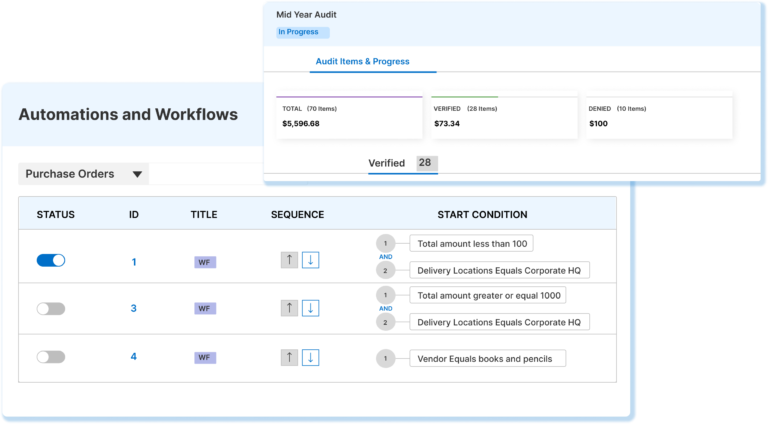Move workflow 4 down in sequence
This screenshot has width=768, height=424.
pos(310,357)
